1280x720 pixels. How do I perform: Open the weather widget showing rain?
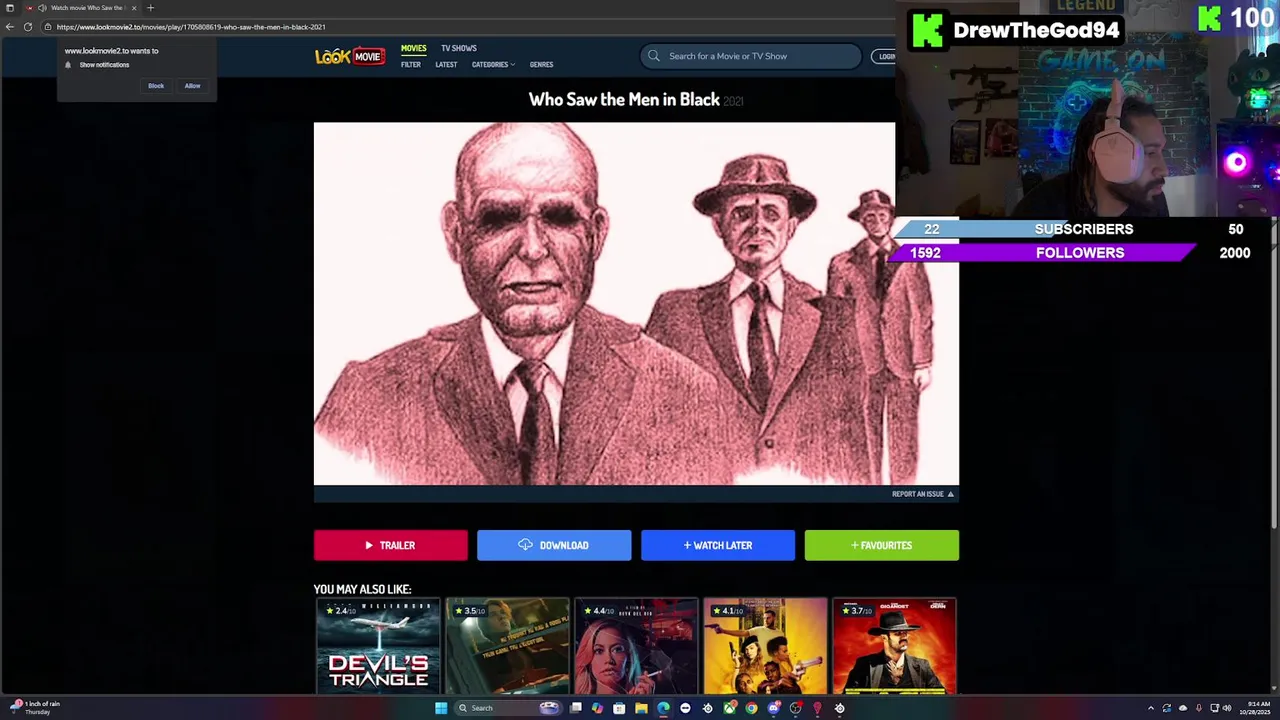pyautogui.click(x=33, y=708)
